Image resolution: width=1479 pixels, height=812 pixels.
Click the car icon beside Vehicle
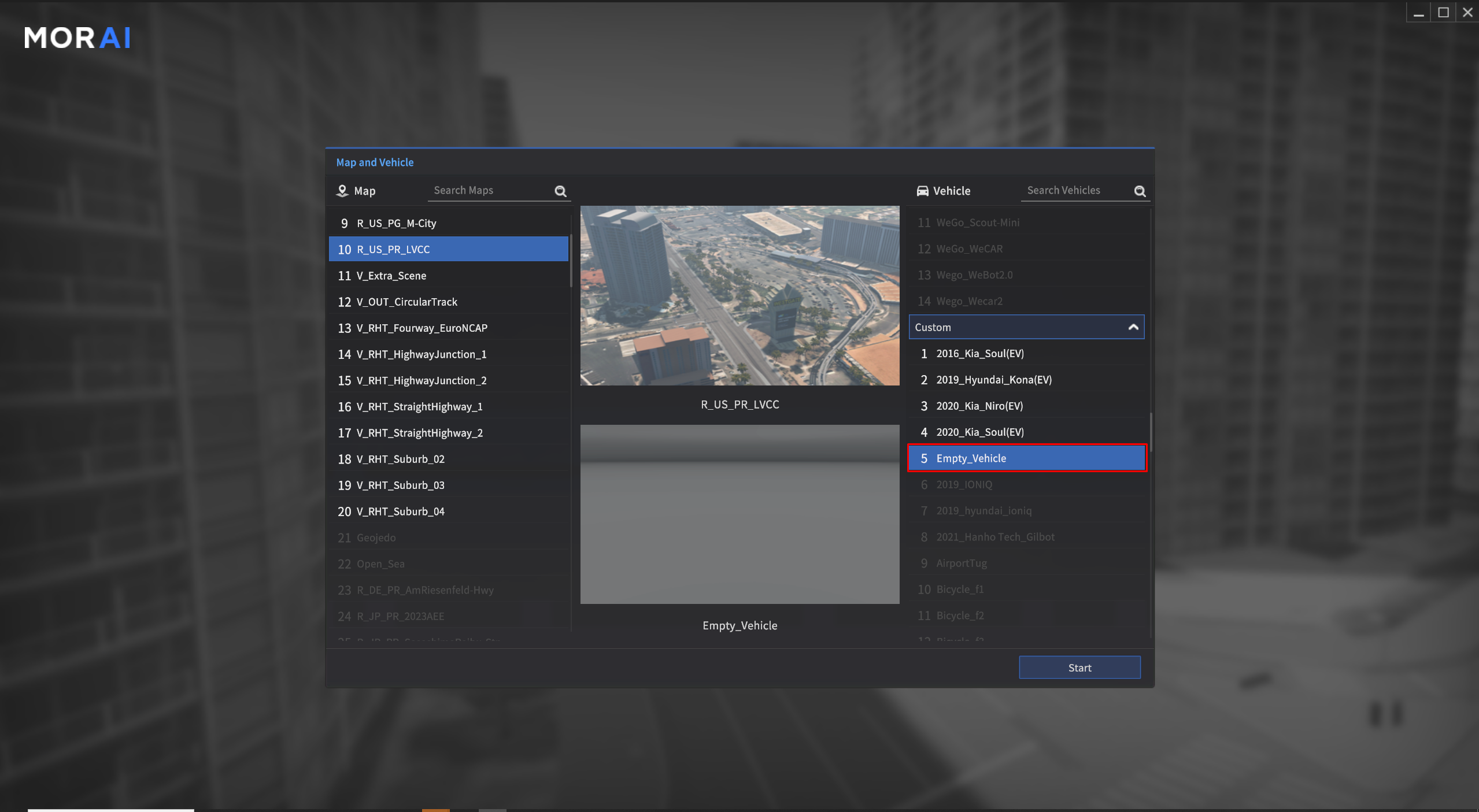point(923,191)
